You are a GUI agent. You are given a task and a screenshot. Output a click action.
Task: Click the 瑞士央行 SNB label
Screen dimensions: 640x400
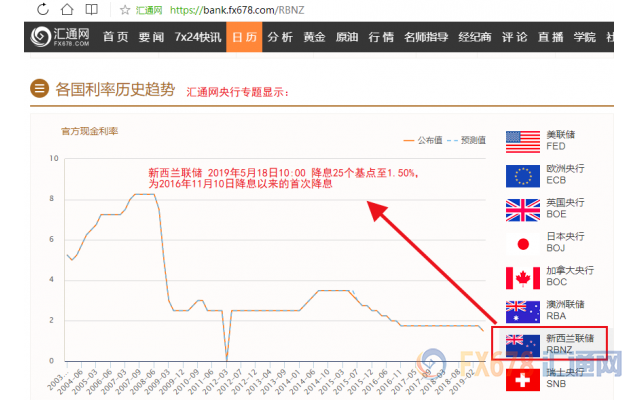pos(565,378)
